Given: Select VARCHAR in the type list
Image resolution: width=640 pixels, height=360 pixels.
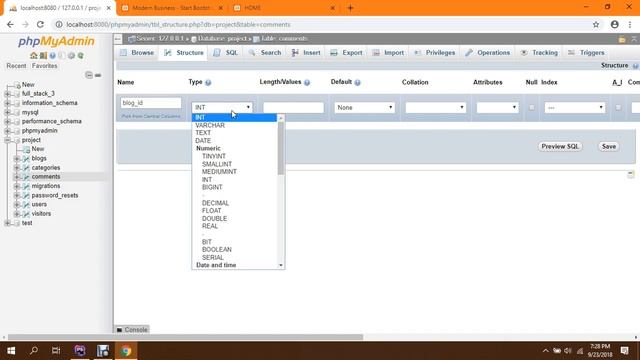Looking at the screenshot, I should pos(210,125).
